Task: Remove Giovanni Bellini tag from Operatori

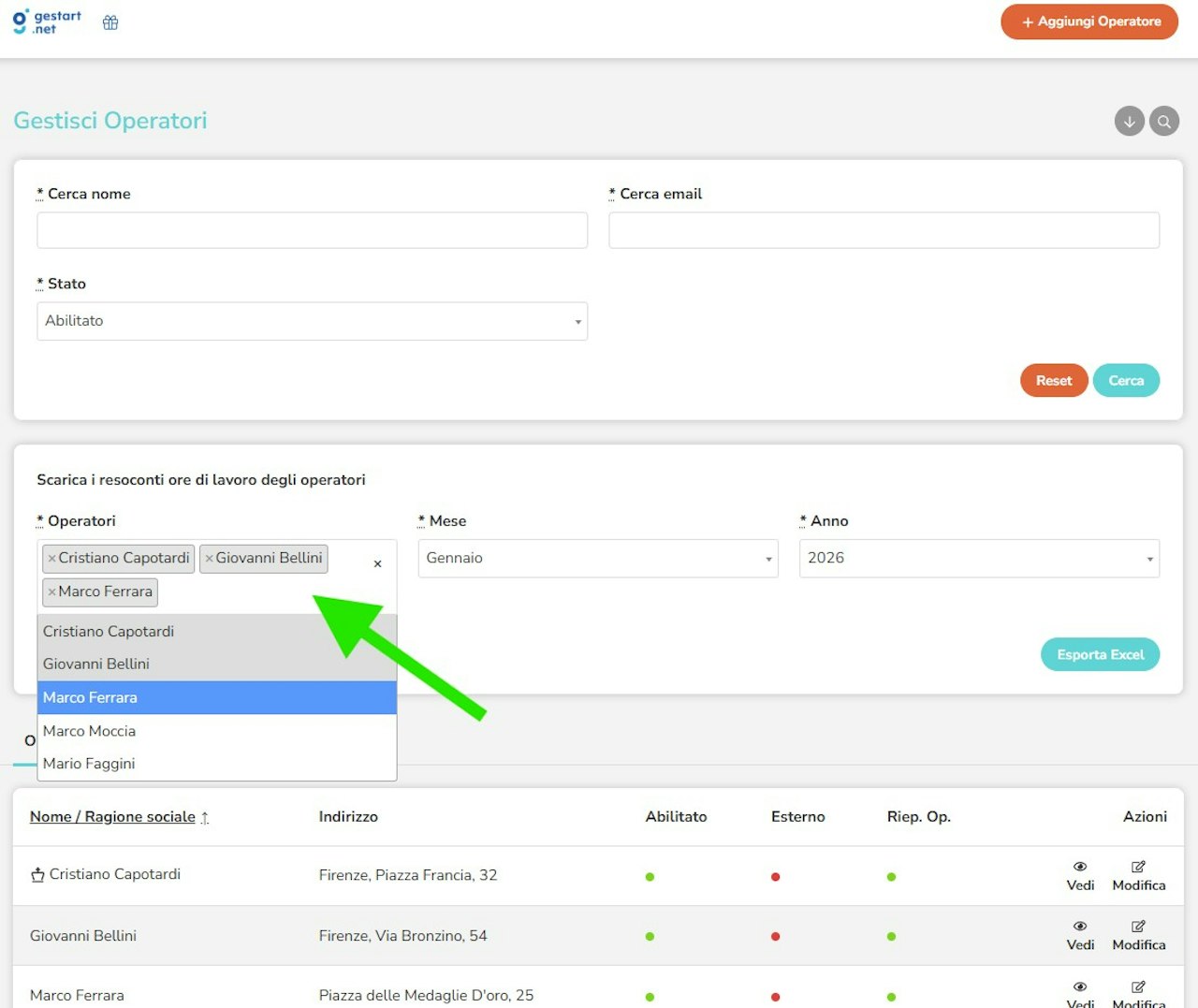Action: coord(209,559)
